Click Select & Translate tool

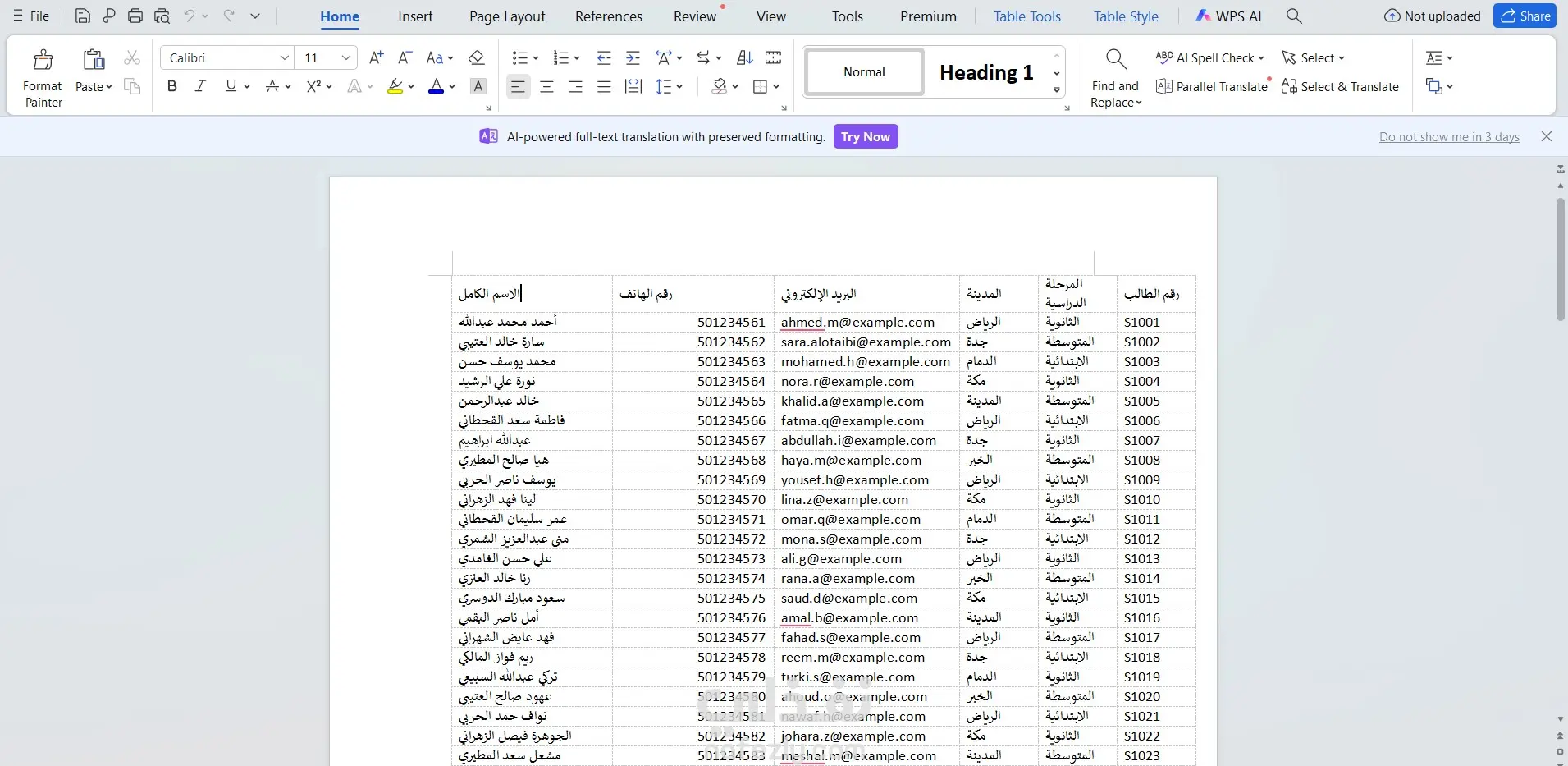[1340, 86]
